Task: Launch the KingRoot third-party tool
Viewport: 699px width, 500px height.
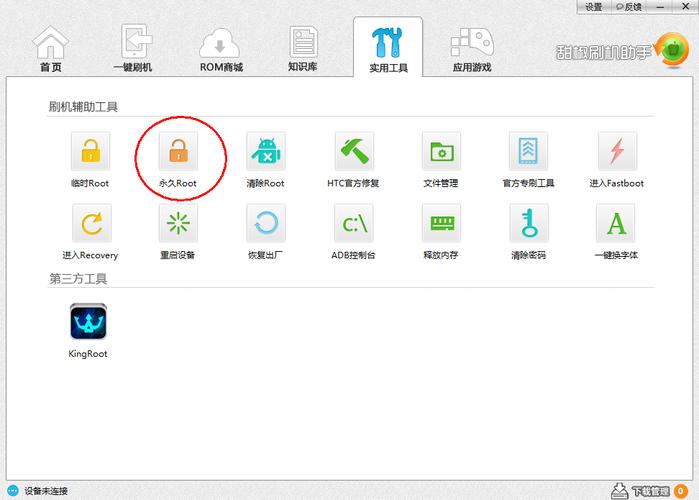Action: point(88,322)
